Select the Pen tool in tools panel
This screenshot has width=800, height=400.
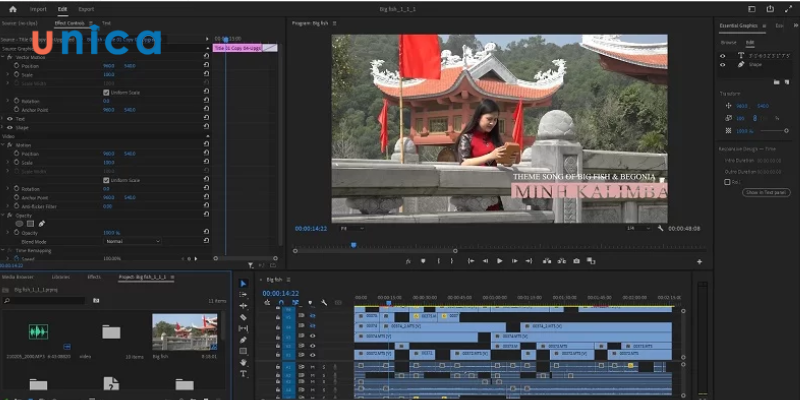[243, 340]
